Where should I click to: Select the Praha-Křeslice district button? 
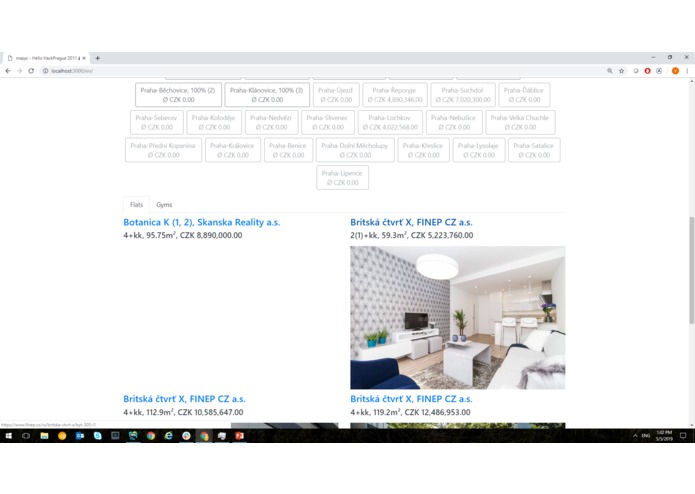[423, 150]
